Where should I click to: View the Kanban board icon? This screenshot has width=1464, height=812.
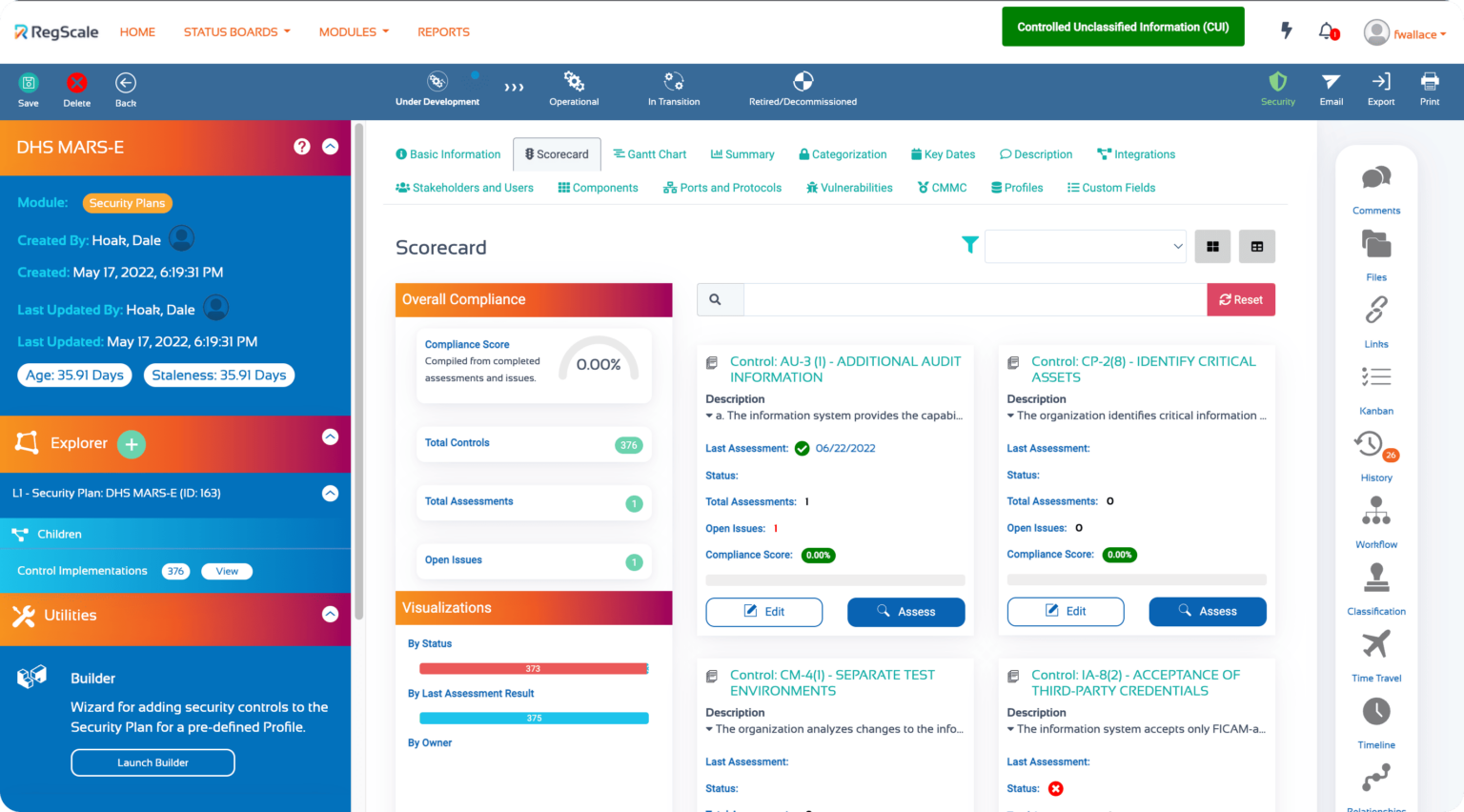click(x=1376, y=377)
